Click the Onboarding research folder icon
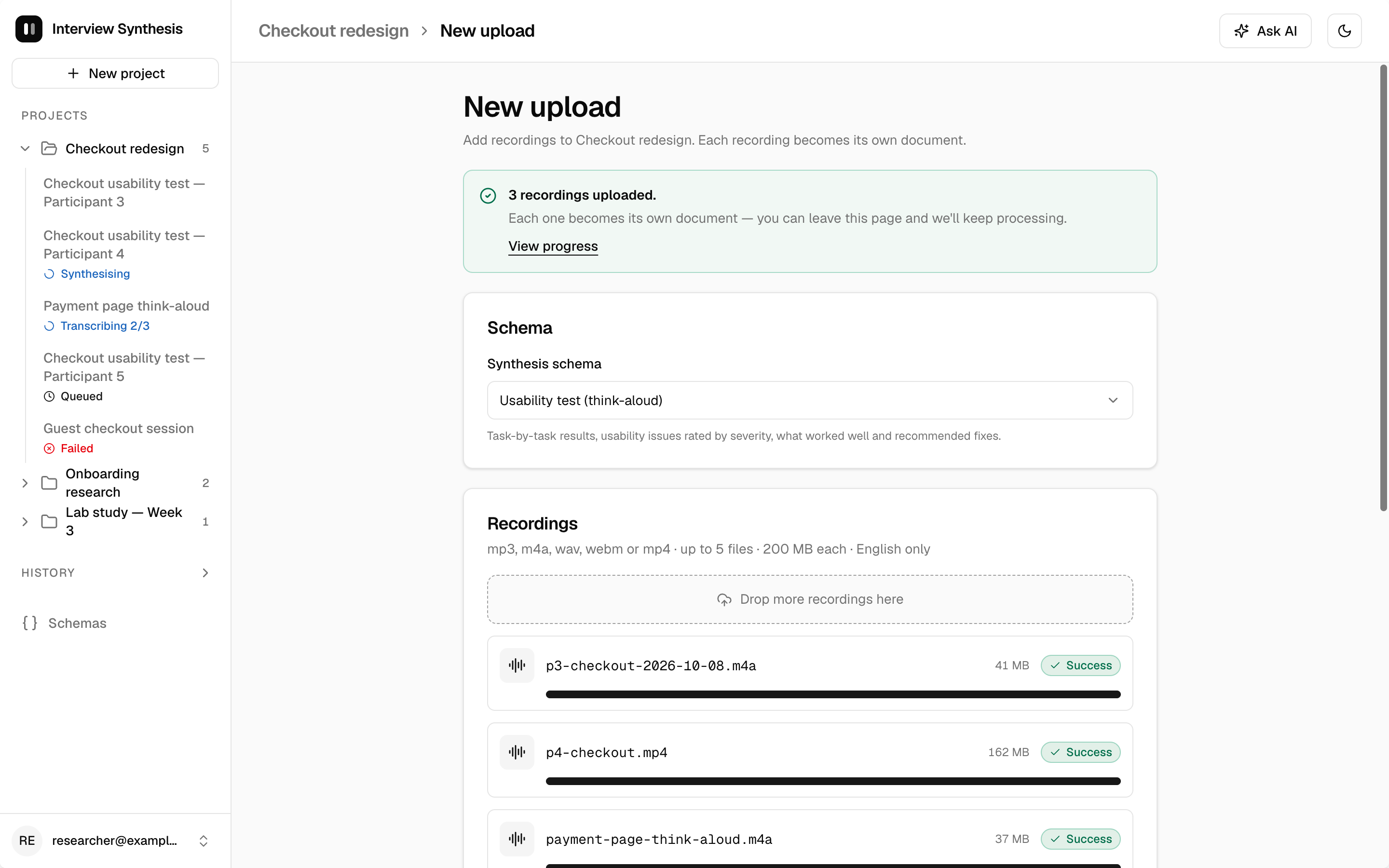The image size is (1389, 868). tap(49, 483)
